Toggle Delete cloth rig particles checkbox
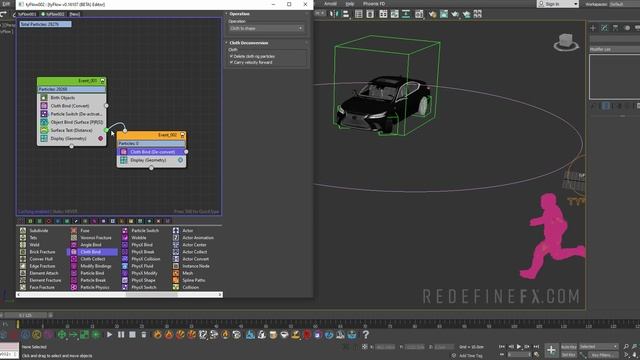Image resolution: width=640 pixels, height=360 pixels. [231, 56]
